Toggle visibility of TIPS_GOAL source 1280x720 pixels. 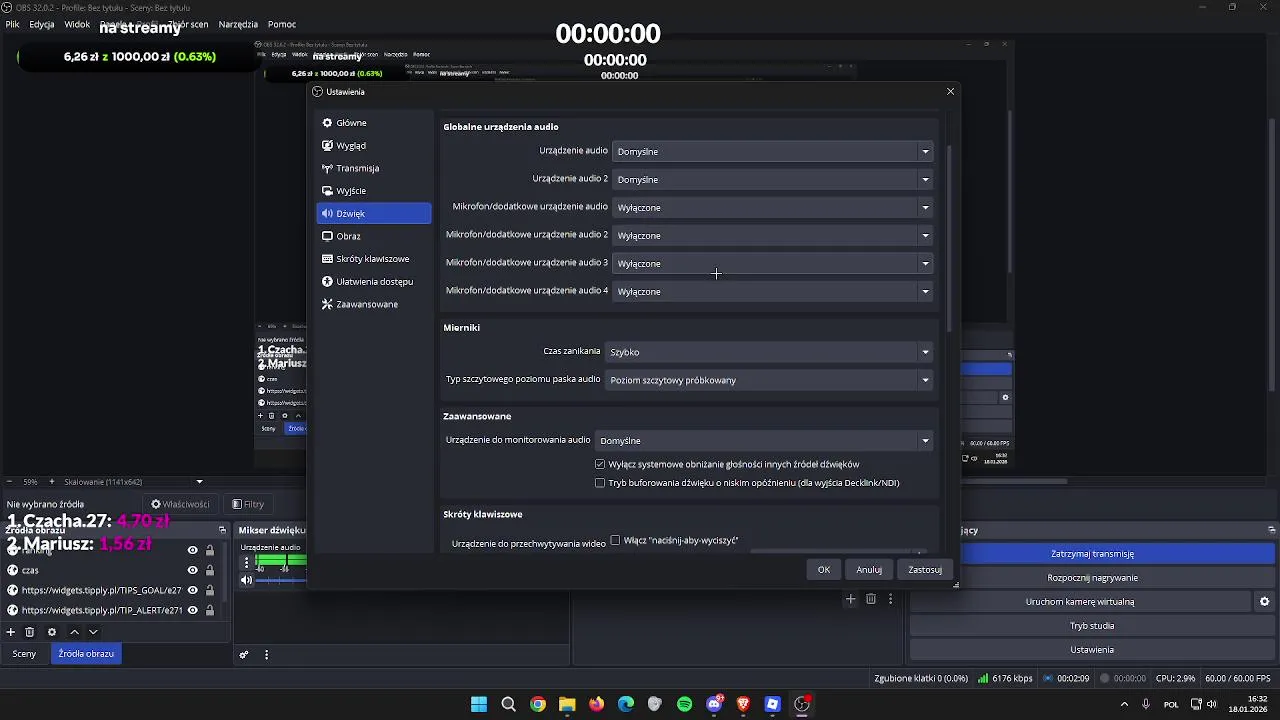click(193, 590)
